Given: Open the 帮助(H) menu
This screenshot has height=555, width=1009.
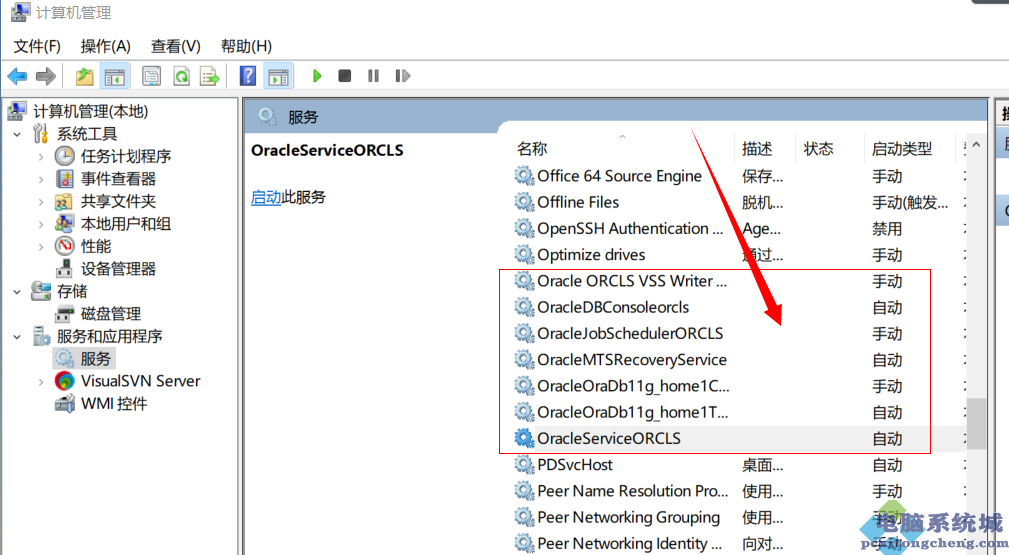Looking at the screenshot, I should (x=246, y=46).
